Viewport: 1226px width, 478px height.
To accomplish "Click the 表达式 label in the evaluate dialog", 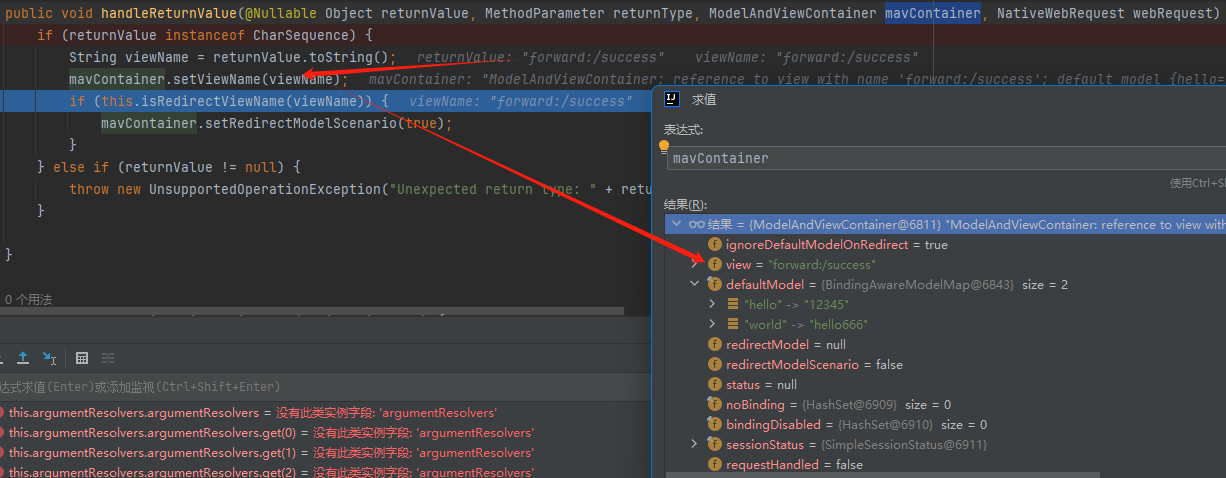I will pyautogui.click(x=684, y=130).
